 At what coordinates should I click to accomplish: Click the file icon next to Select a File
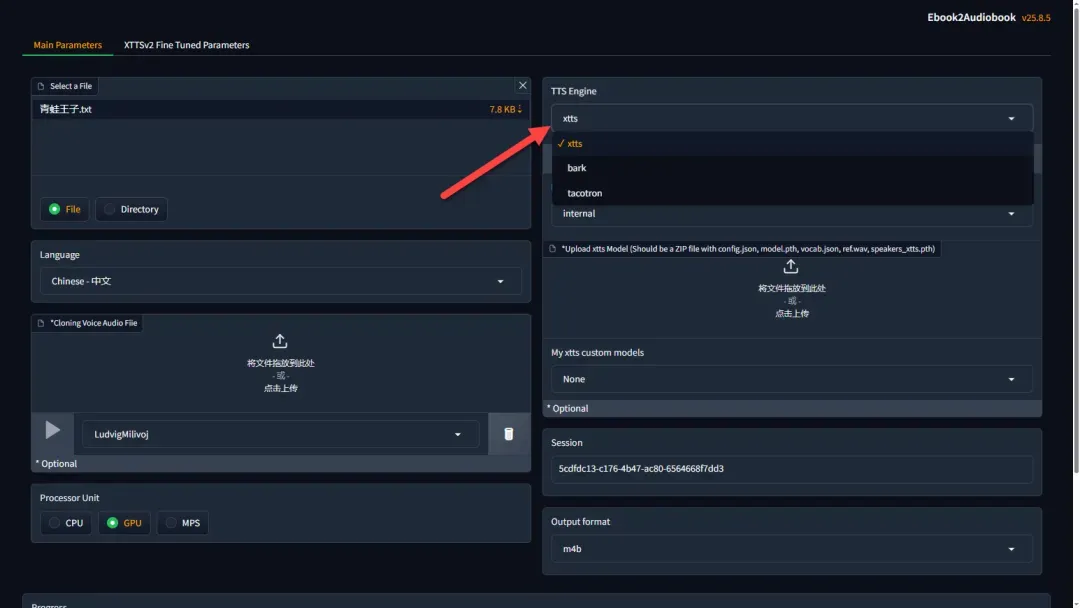[41, 86]
